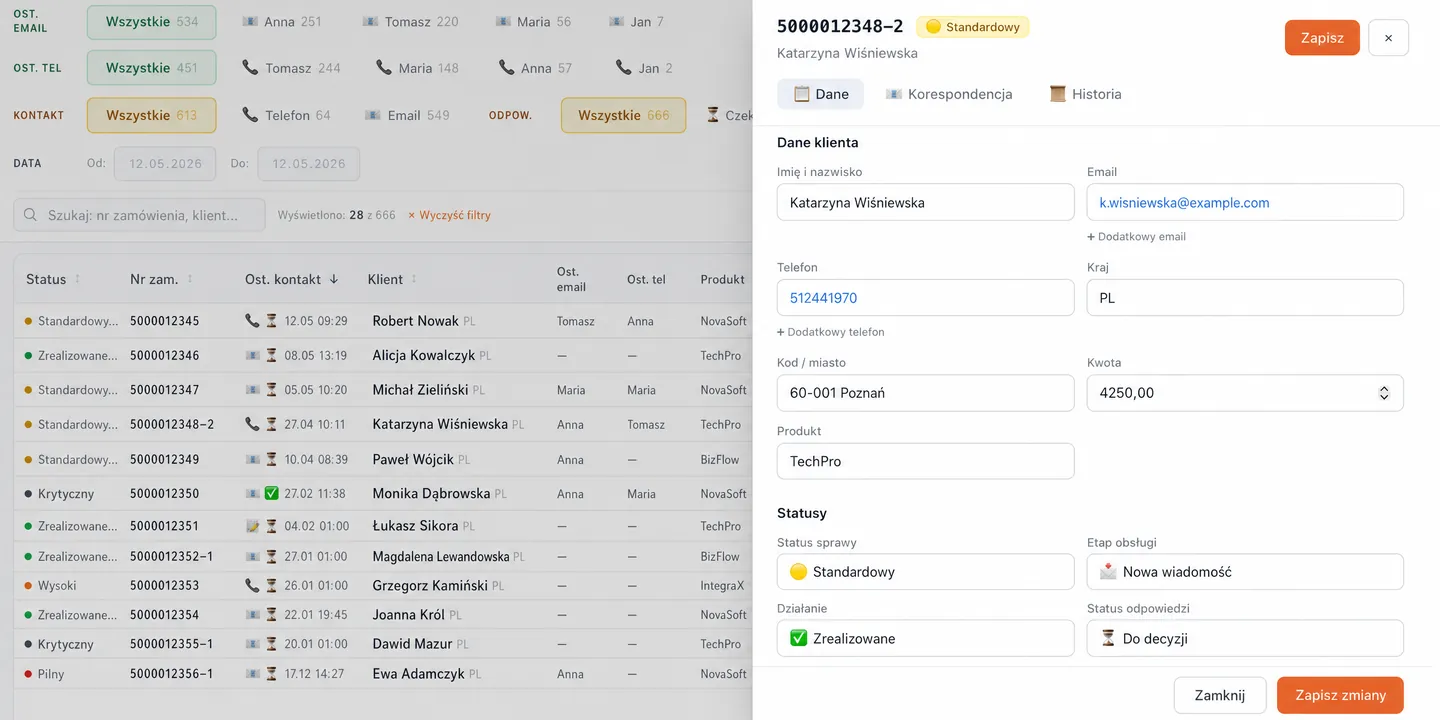Click the Email field k.wisniewska@example.com

pyautogui.click(x=1245, y=202)
